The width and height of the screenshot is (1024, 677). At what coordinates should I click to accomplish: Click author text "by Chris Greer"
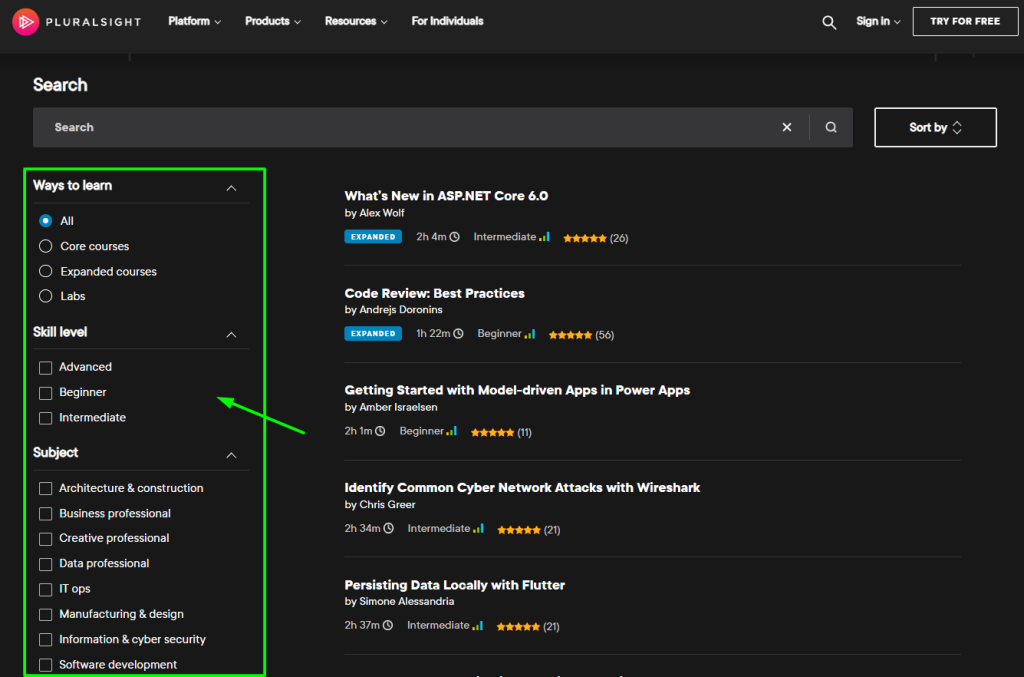point(379,504)
